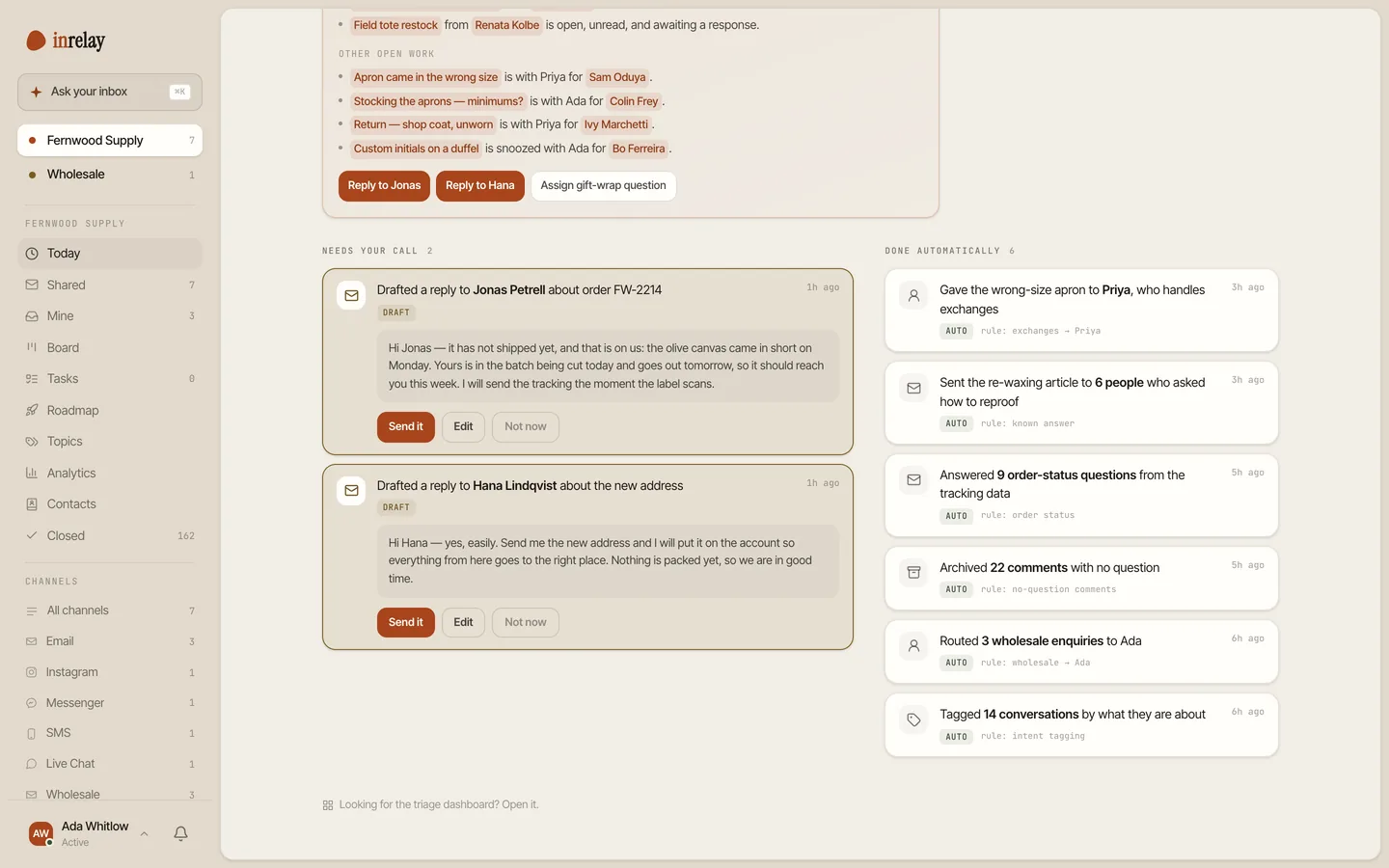The width and height of the screenshot is (1389, 868).
Task: Click the Hana draft message text
Action: [608, 560]
